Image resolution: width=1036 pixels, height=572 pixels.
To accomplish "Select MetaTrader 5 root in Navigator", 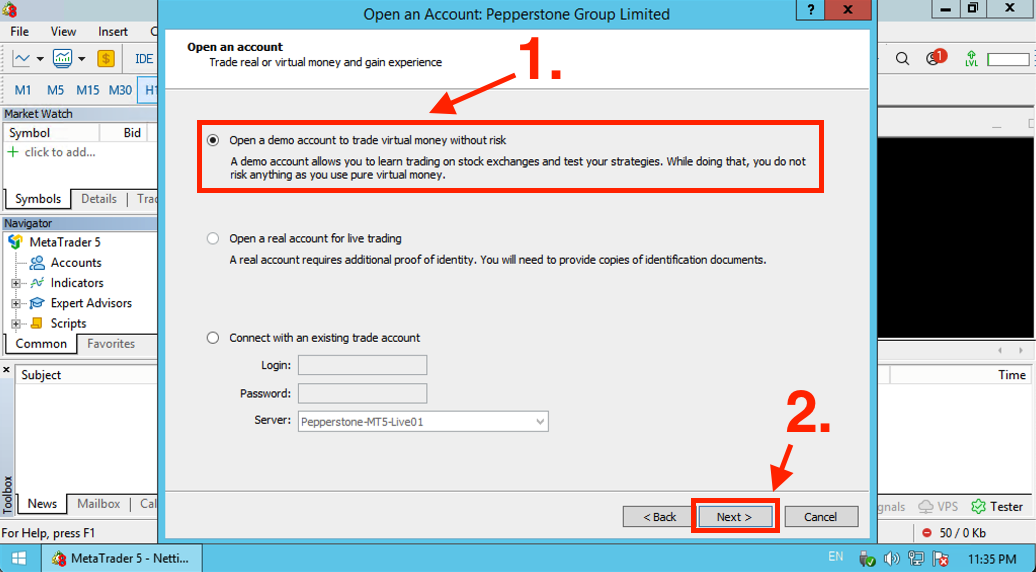I will (65, 242).
